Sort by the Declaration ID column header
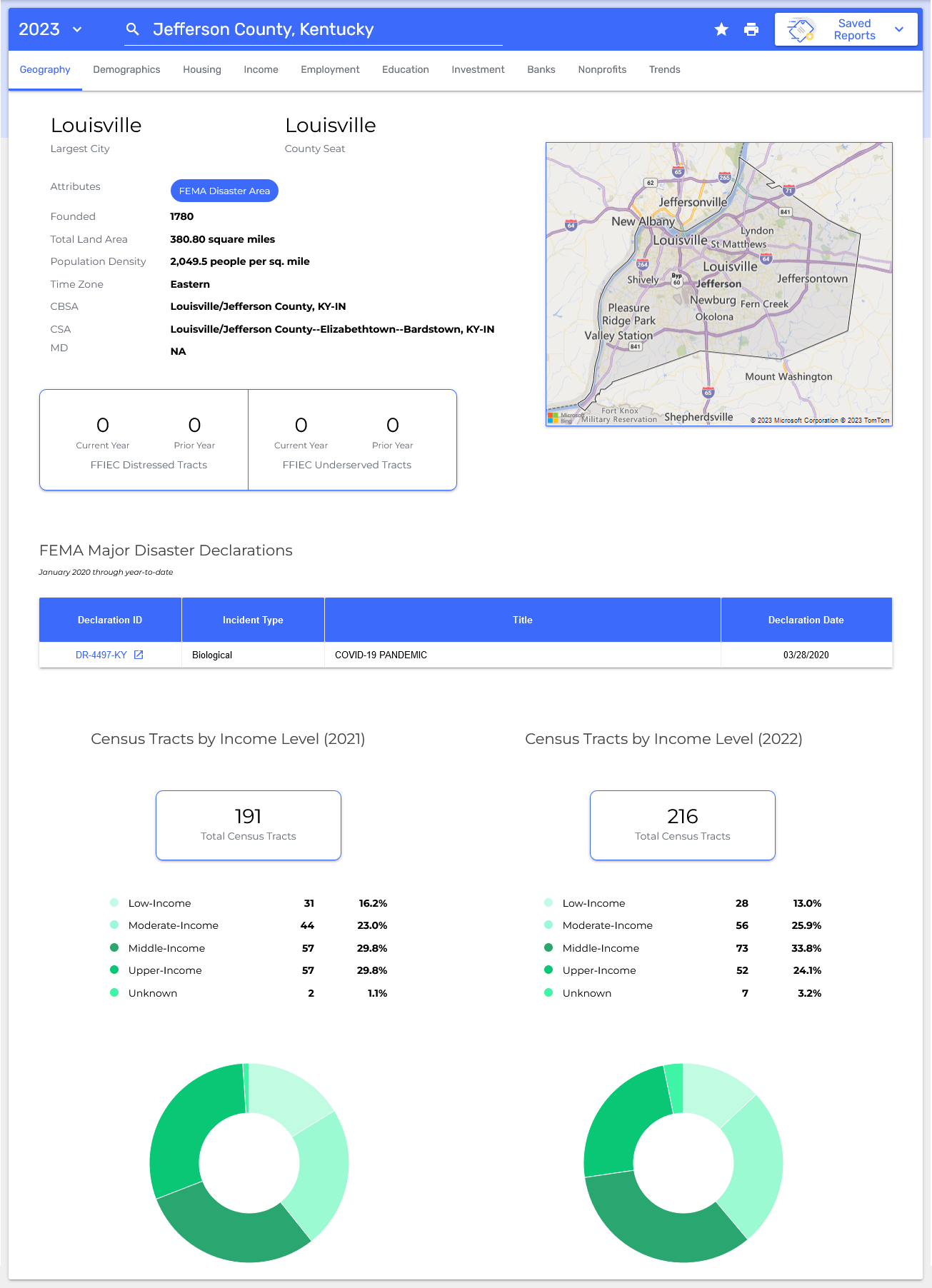 110,620
